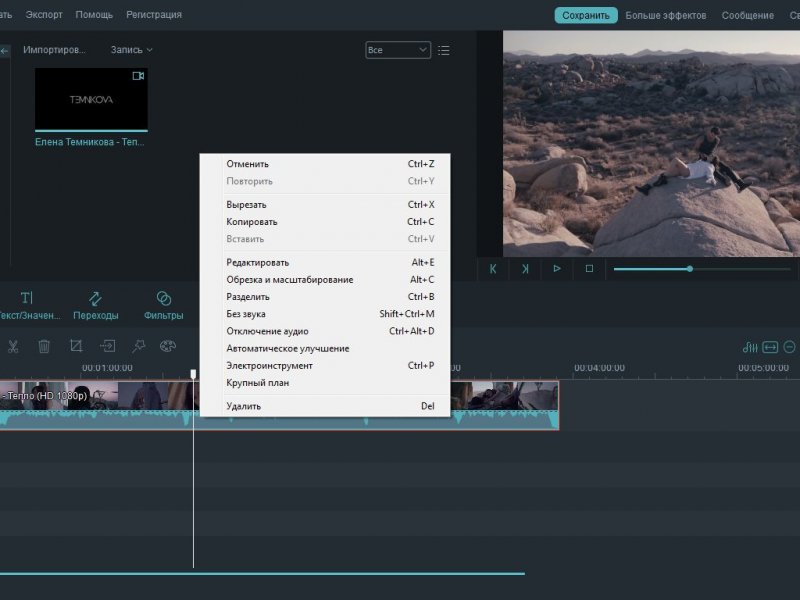The image size is (800, 600).
Task: Open the color palette icon in timeline toolbar
Action: pos(168,346)
